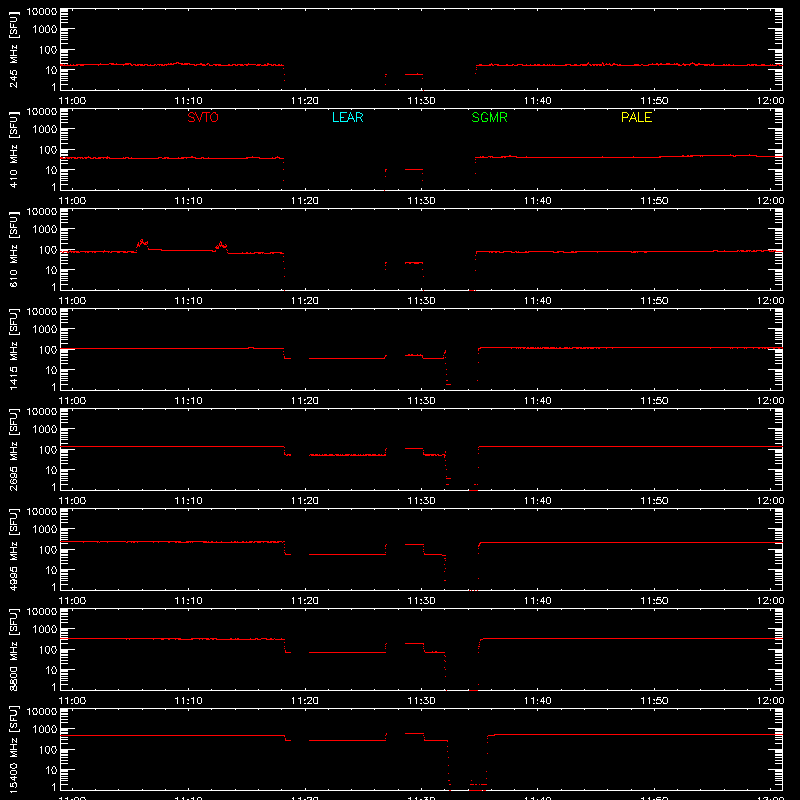
Task: Click 12:00 label under the 8800 MHz panel
Action: click(x=770, y=701)
